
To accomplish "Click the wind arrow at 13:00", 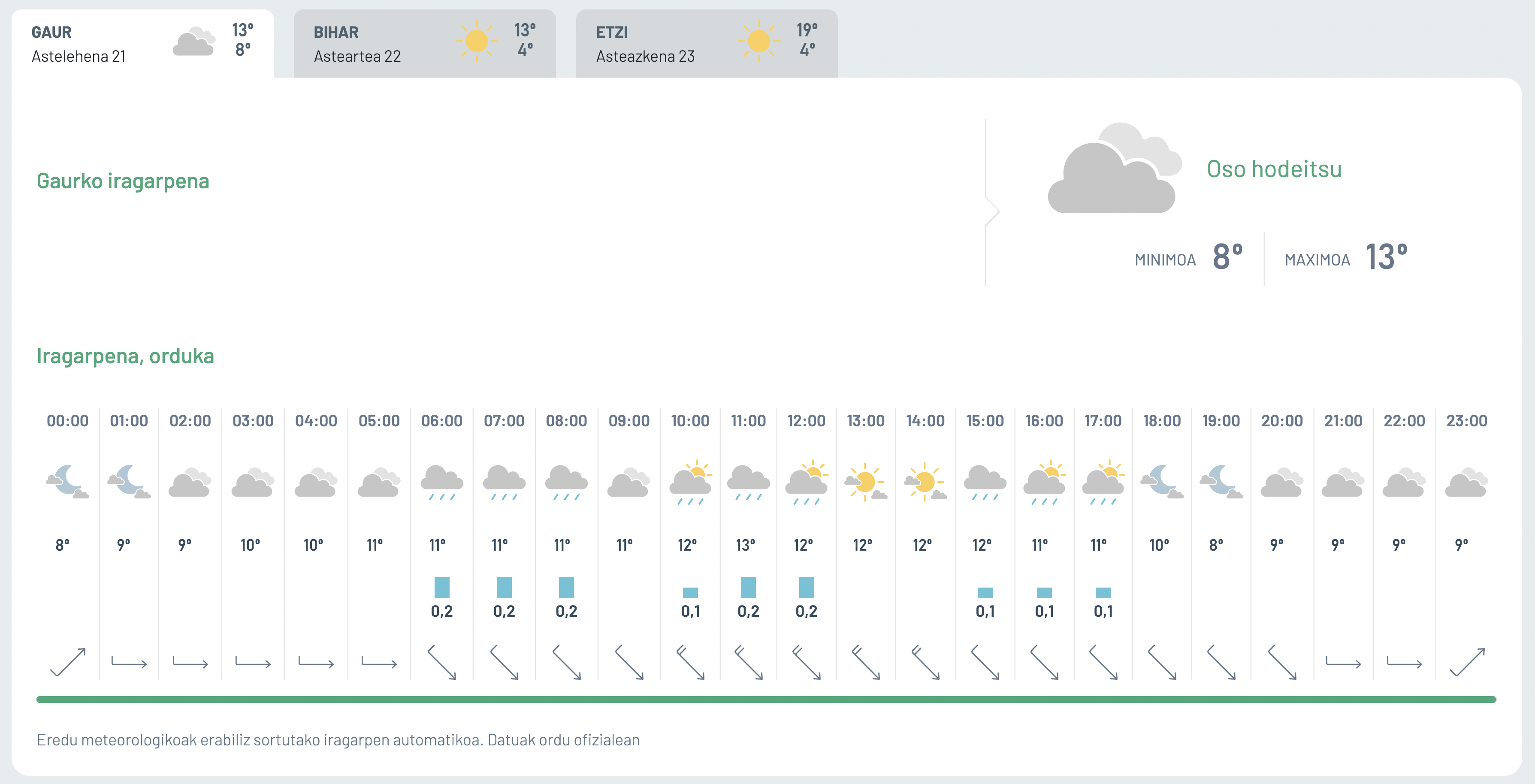I will point(866,662).
